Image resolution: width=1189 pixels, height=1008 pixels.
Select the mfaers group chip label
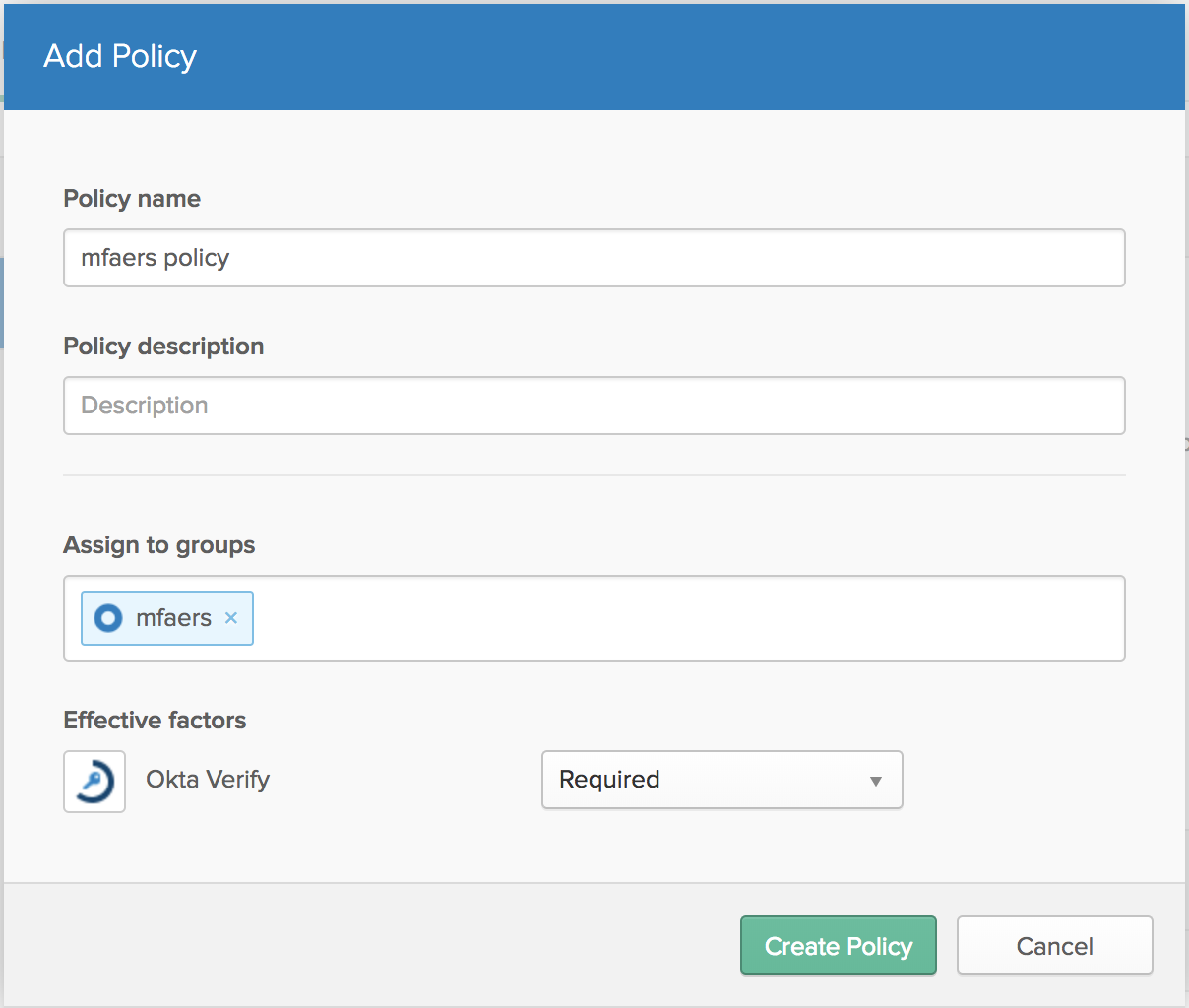click(173, 618)
